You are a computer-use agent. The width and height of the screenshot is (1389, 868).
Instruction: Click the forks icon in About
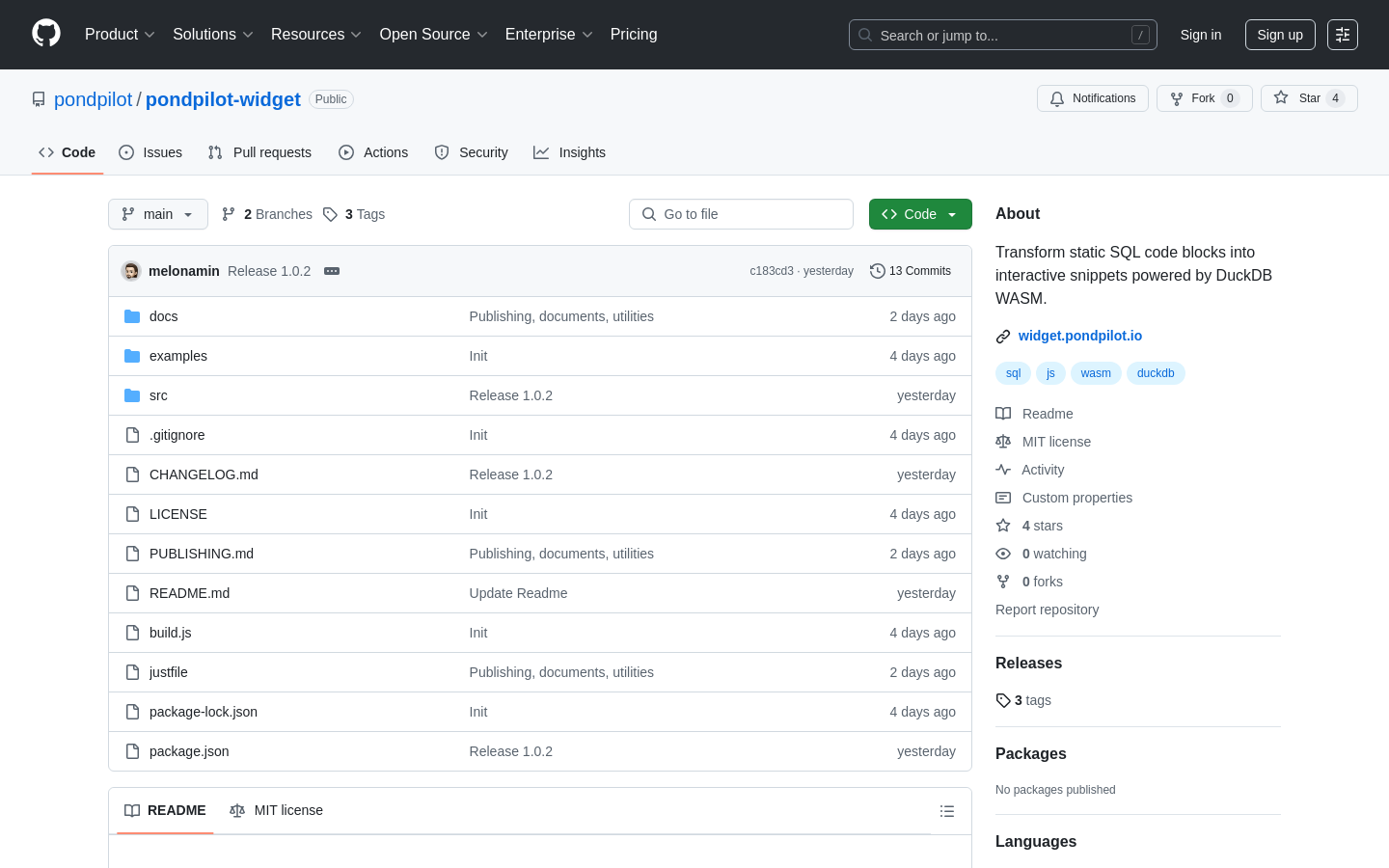[1003, 582]
